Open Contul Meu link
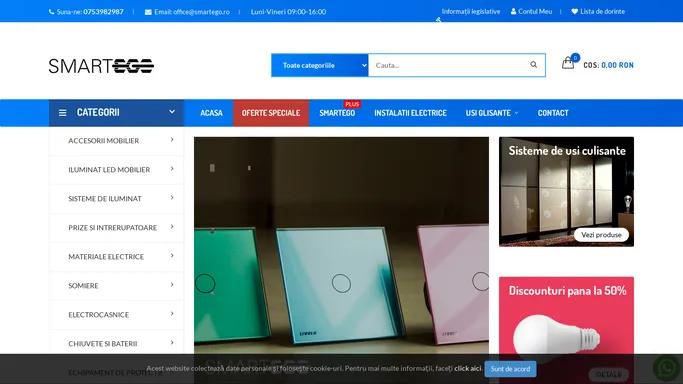 535,11
